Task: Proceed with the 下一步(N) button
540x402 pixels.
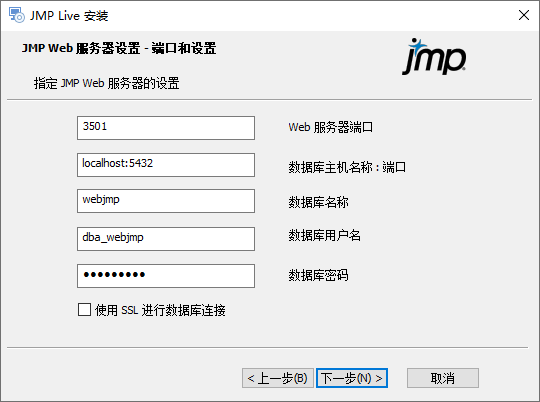Action: coord(352,378)
